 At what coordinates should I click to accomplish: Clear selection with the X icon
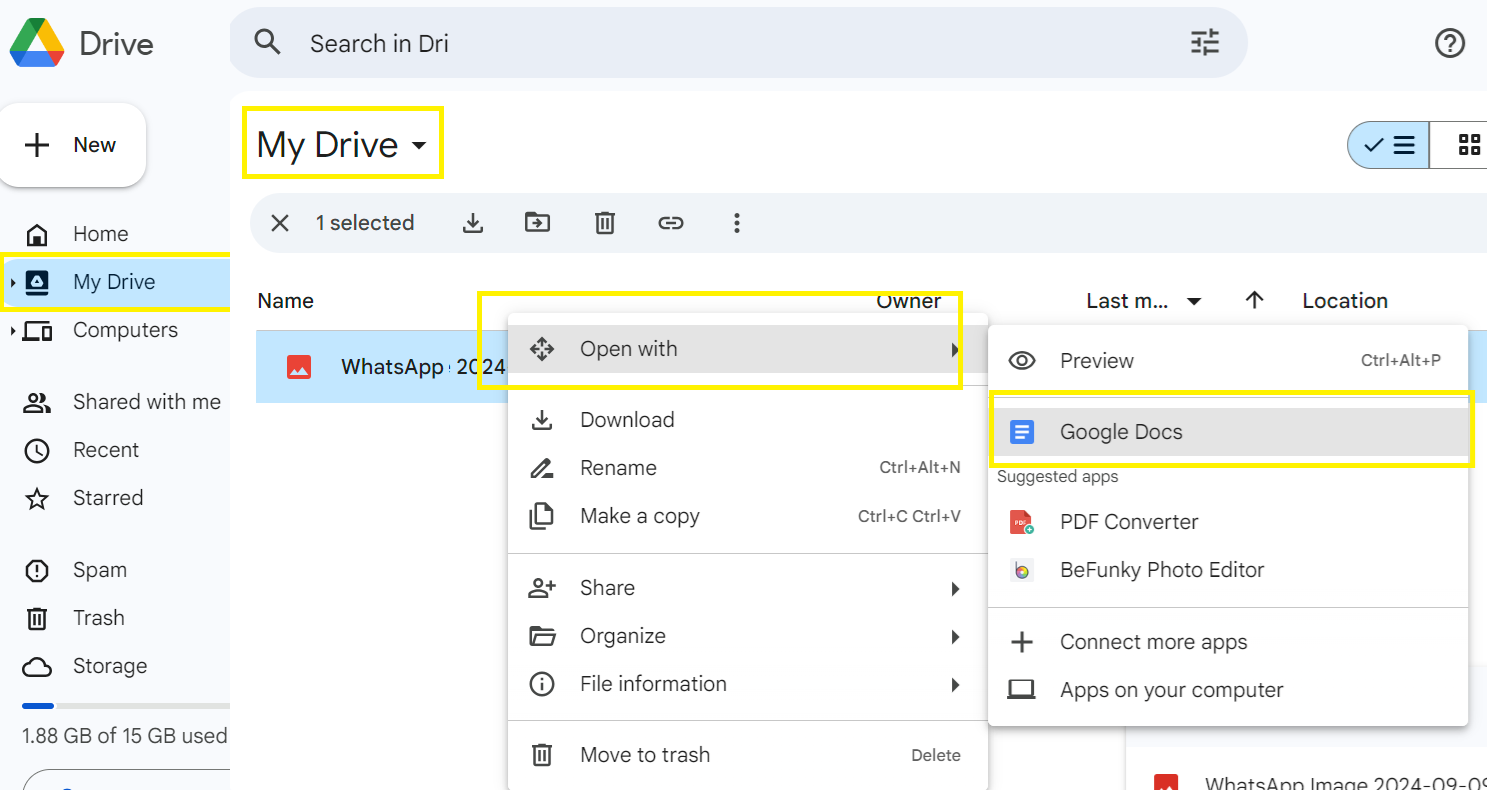(x=280, y=223)
